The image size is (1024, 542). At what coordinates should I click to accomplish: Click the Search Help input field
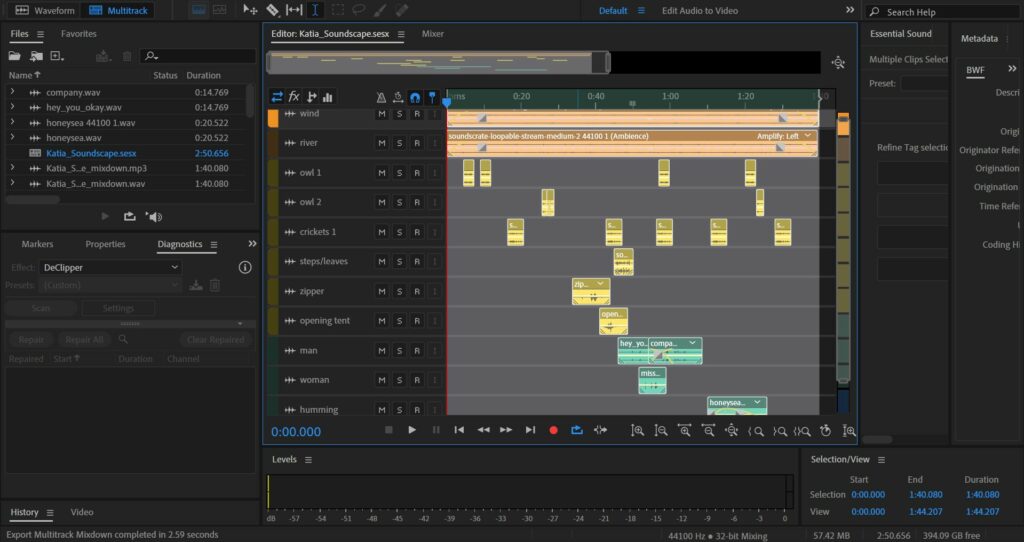(x=945, y=12)
